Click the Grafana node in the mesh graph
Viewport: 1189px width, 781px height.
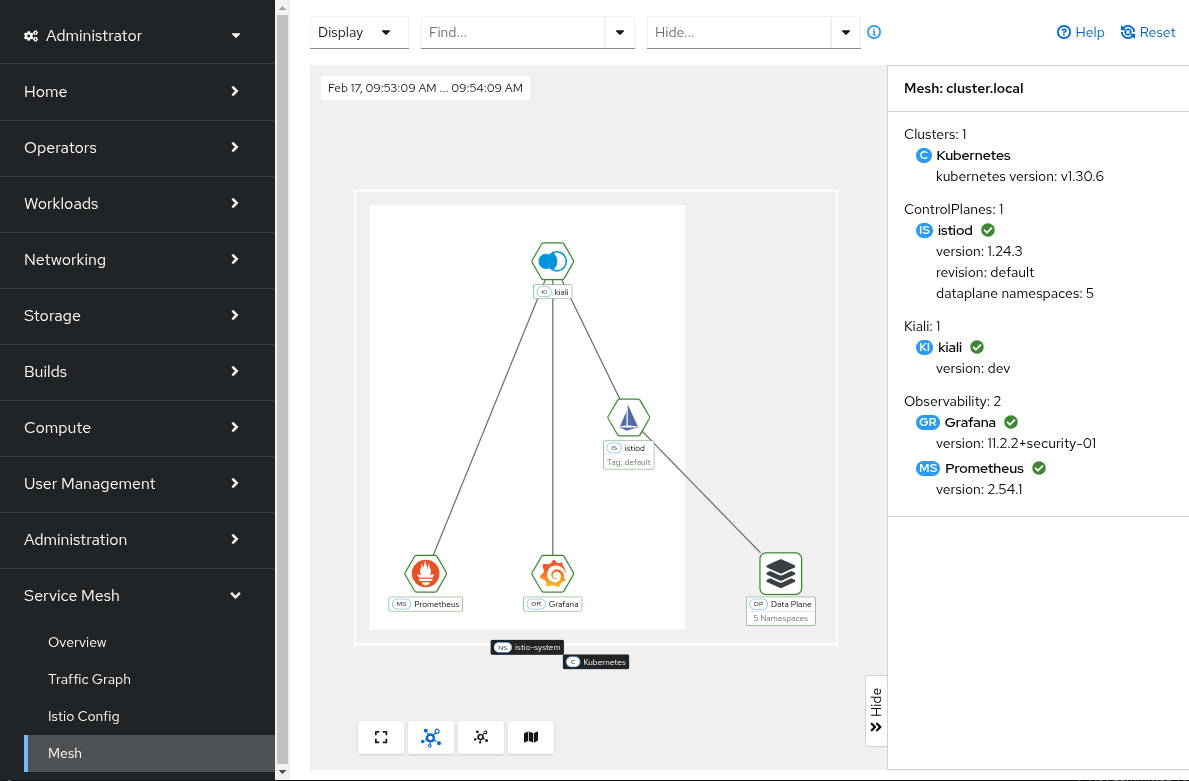pyautogui.click(x=552, y=573)
